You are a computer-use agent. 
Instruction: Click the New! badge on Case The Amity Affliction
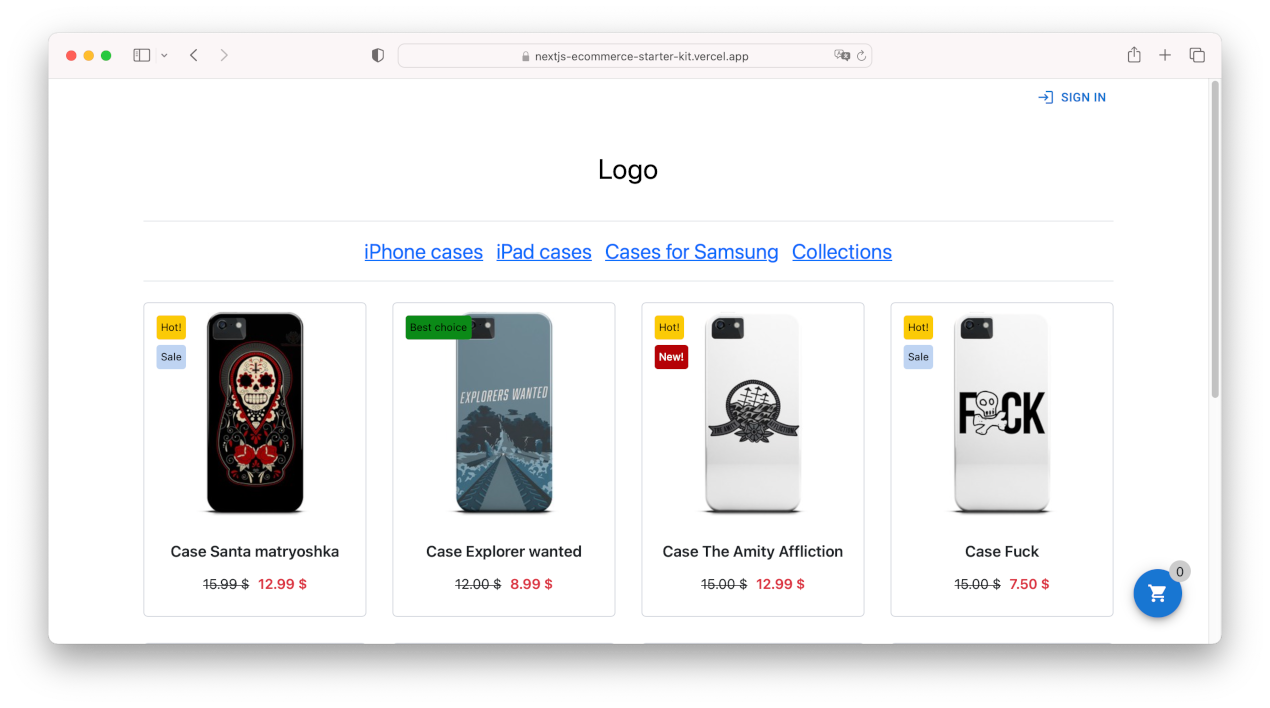[671, 356]
